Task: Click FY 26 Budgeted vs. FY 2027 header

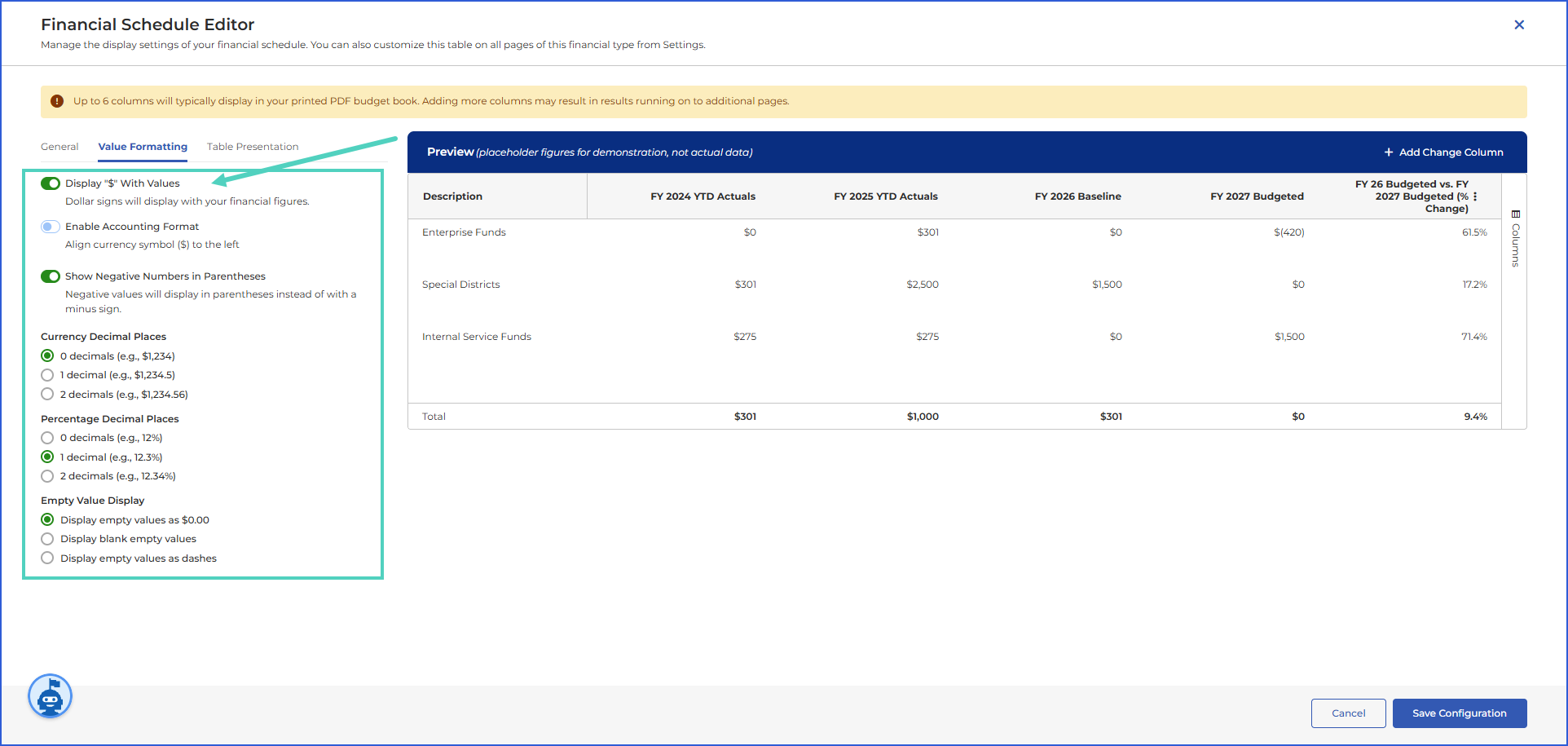Action: 1412,196
